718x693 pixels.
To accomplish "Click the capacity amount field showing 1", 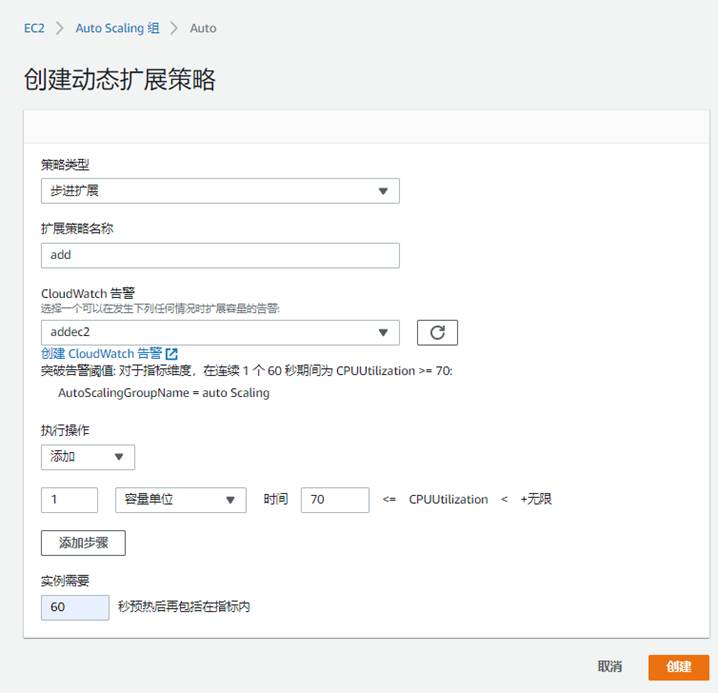I will click(x=69, y=500).
